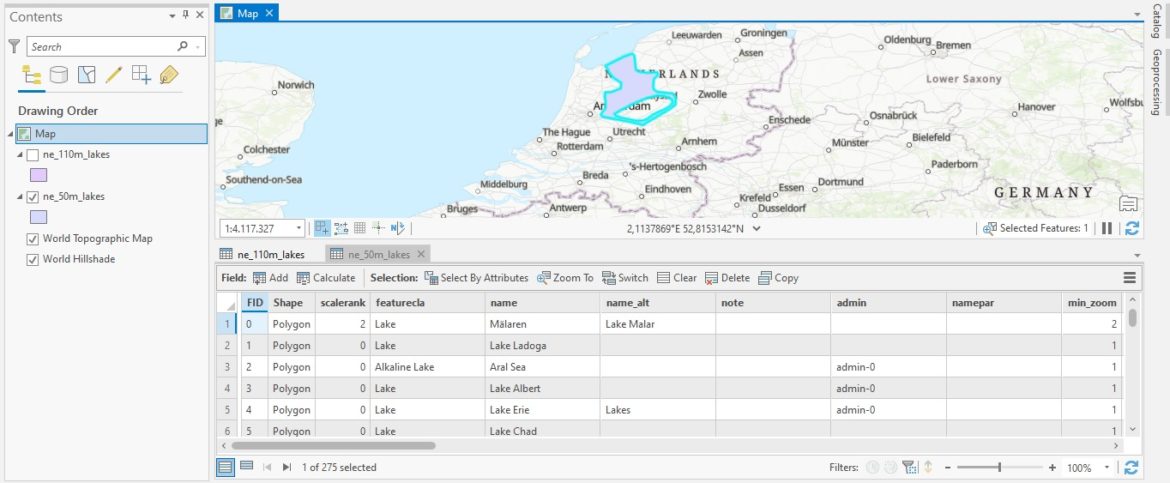Click the List By Snapping icon

(141, 75)
